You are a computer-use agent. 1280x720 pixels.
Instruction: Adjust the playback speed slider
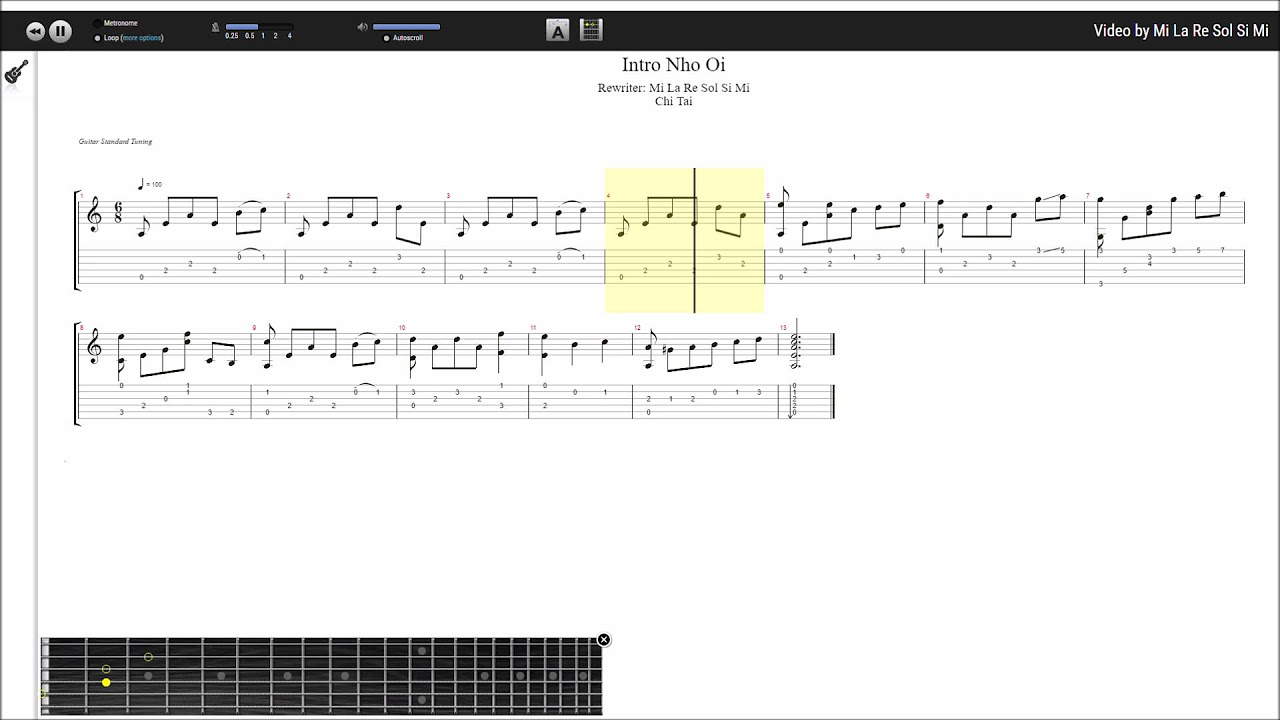click(259, 27)
